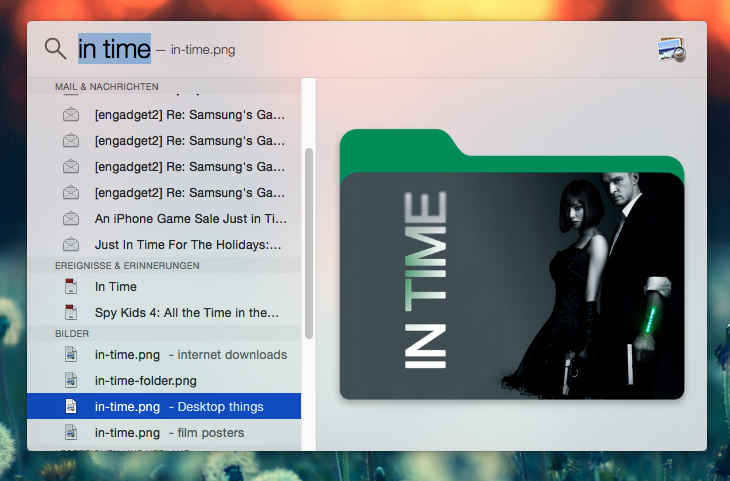The width and height of the screenshot is (730, 481).
Task: Select in-time.png from internet downloads
Action: point(164,355)
